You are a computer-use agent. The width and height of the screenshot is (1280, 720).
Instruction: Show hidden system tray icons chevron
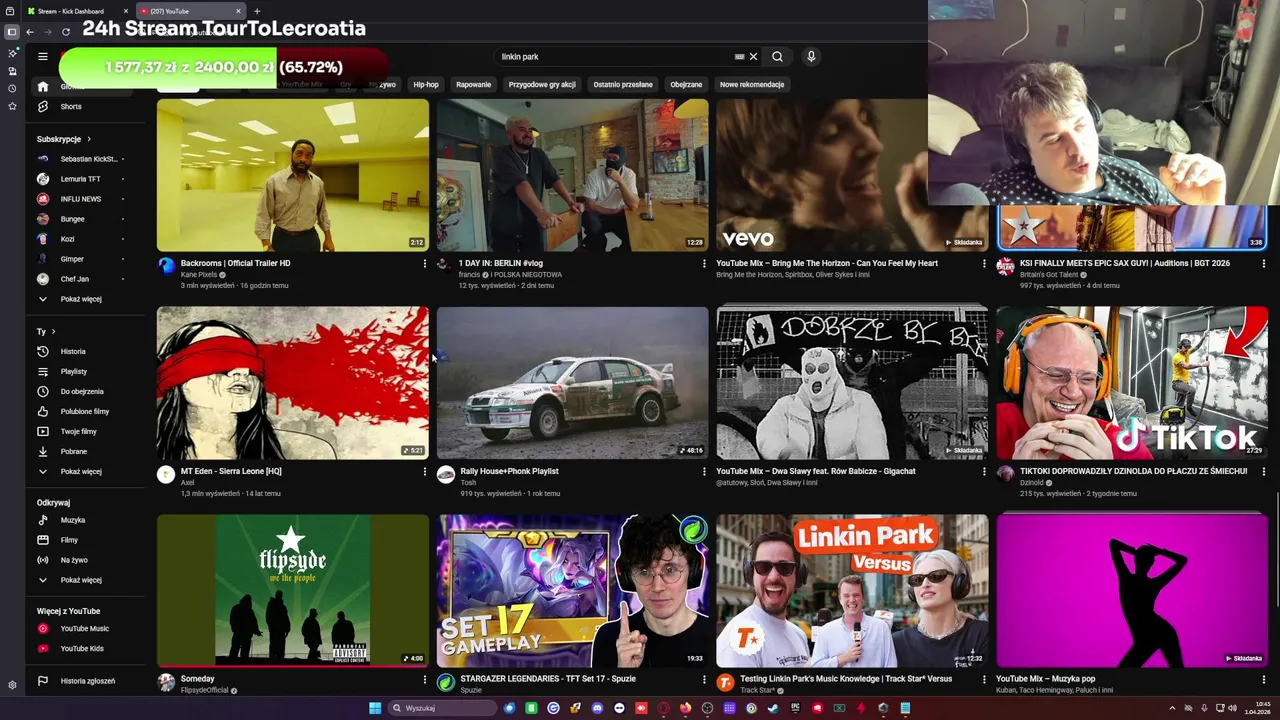1172,708
